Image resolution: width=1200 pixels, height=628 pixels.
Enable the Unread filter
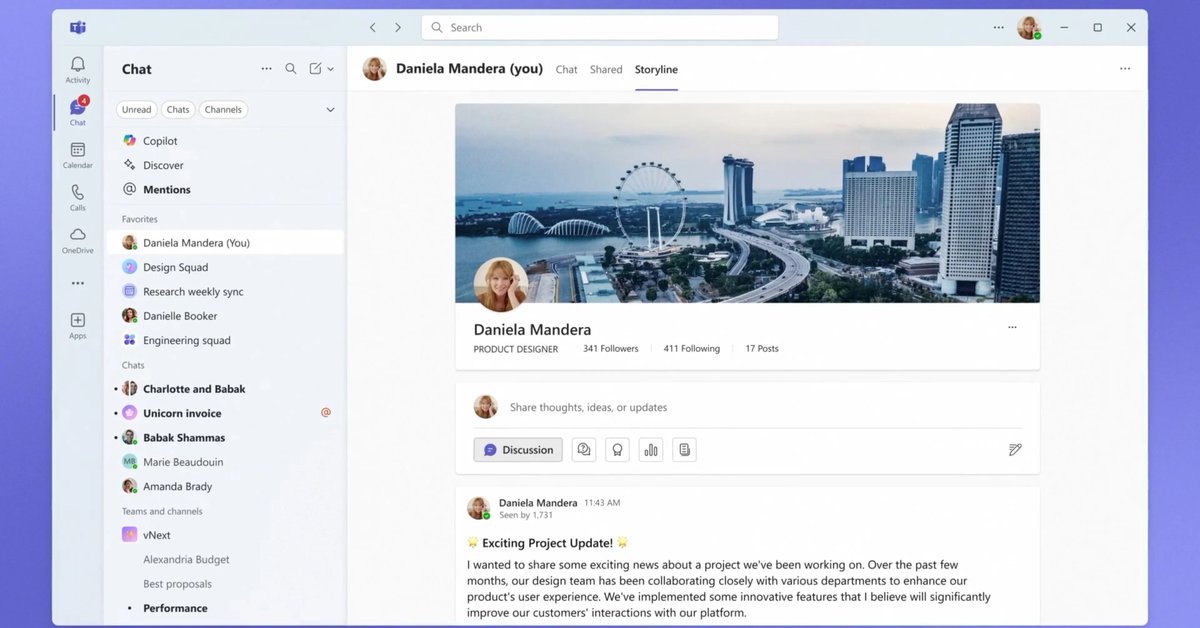(136, 109)
